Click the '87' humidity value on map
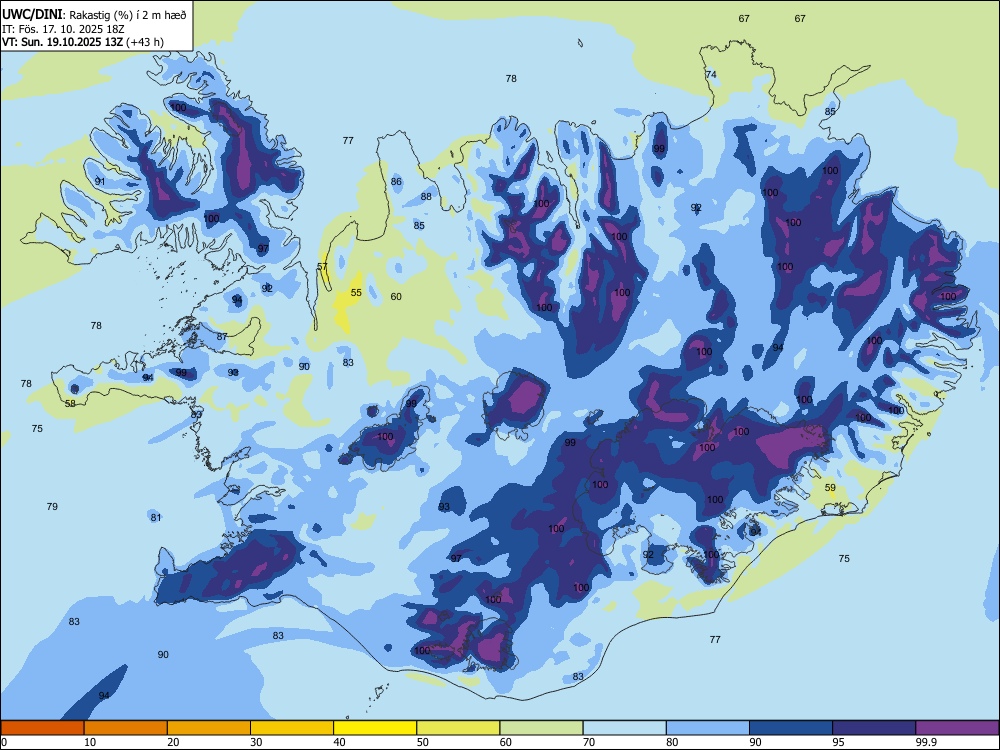 click(x=222, y=337)
